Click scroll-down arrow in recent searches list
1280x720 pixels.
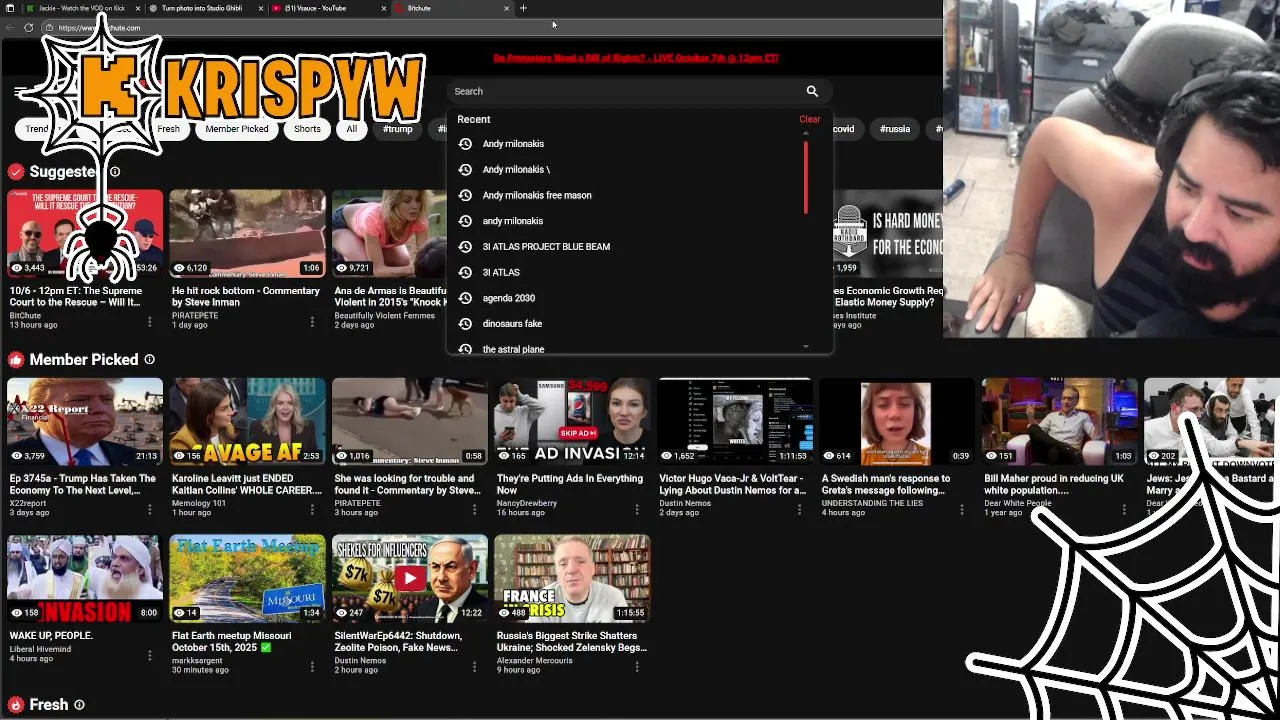806,347
